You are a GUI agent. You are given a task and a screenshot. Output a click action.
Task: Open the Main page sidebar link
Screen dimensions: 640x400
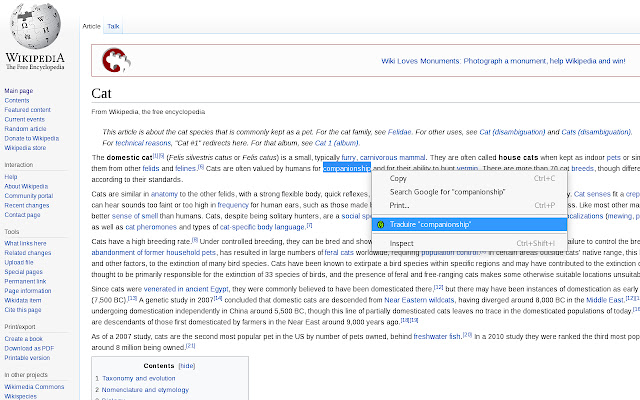click(x=19, y=91)
